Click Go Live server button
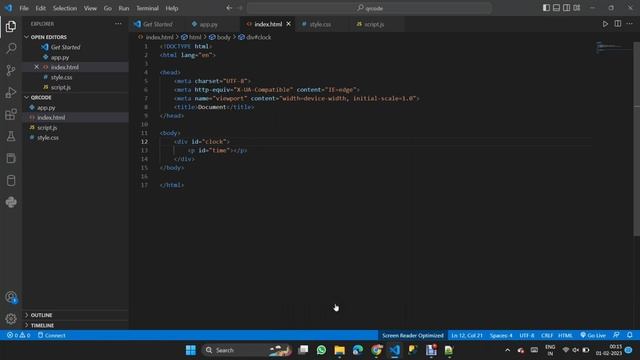Viewport: 640px width, 360px height. point(593,335)
